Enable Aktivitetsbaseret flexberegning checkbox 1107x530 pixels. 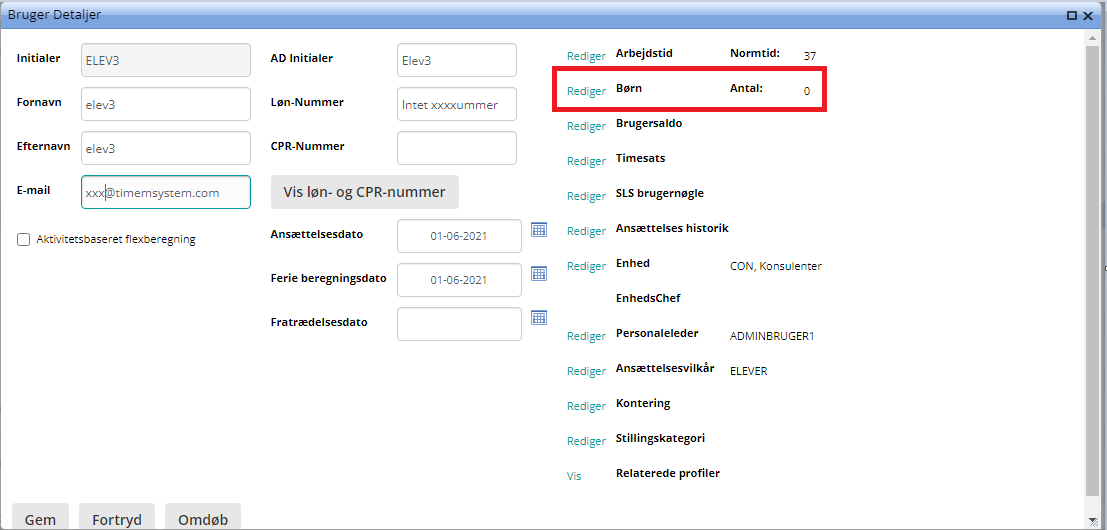click(x=24, y=240)
